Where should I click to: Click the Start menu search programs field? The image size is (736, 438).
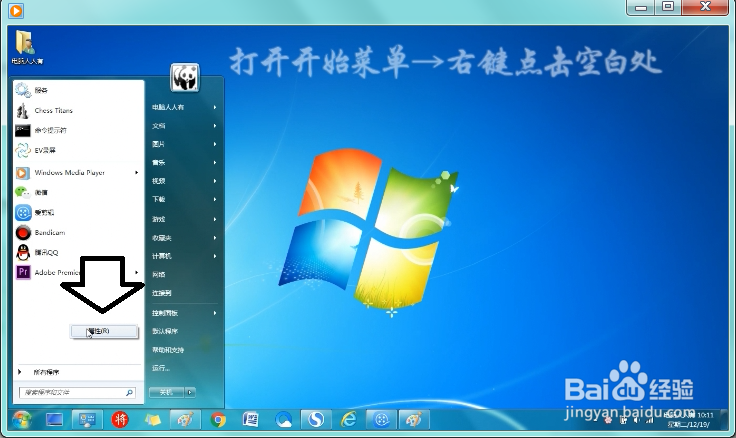[x=77, y=392]
